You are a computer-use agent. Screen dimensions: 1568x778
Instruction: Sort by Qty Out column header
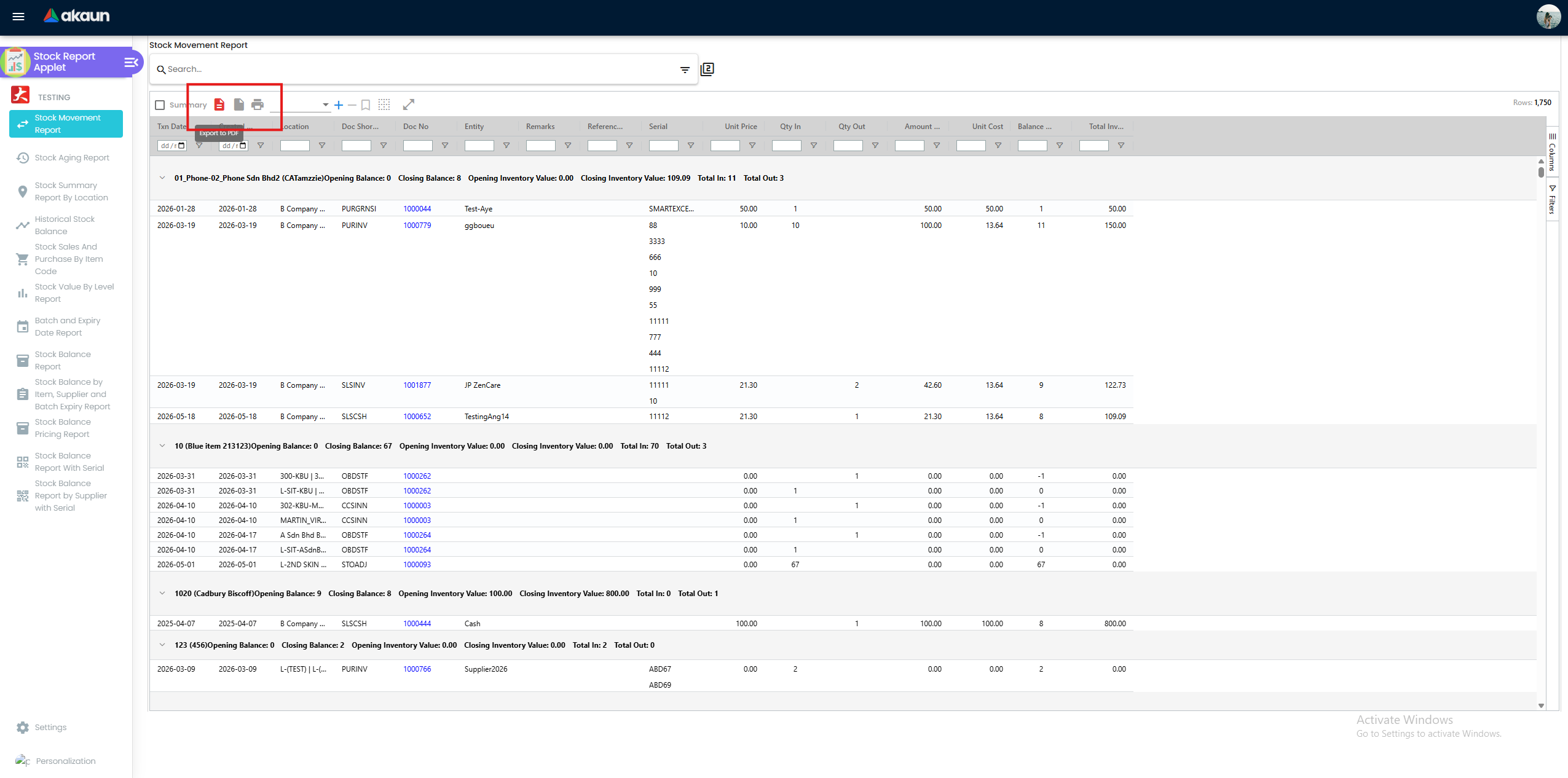(852, 127)
